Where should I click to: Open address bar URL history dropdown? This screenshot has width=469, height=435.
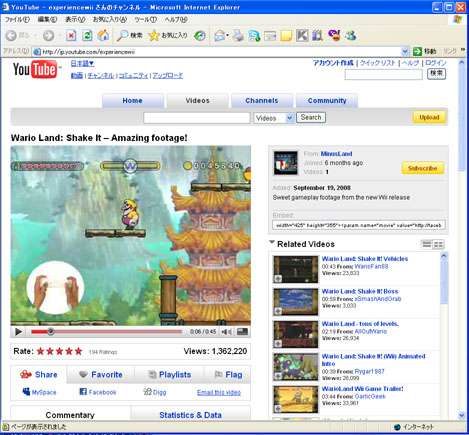(405, 51)
